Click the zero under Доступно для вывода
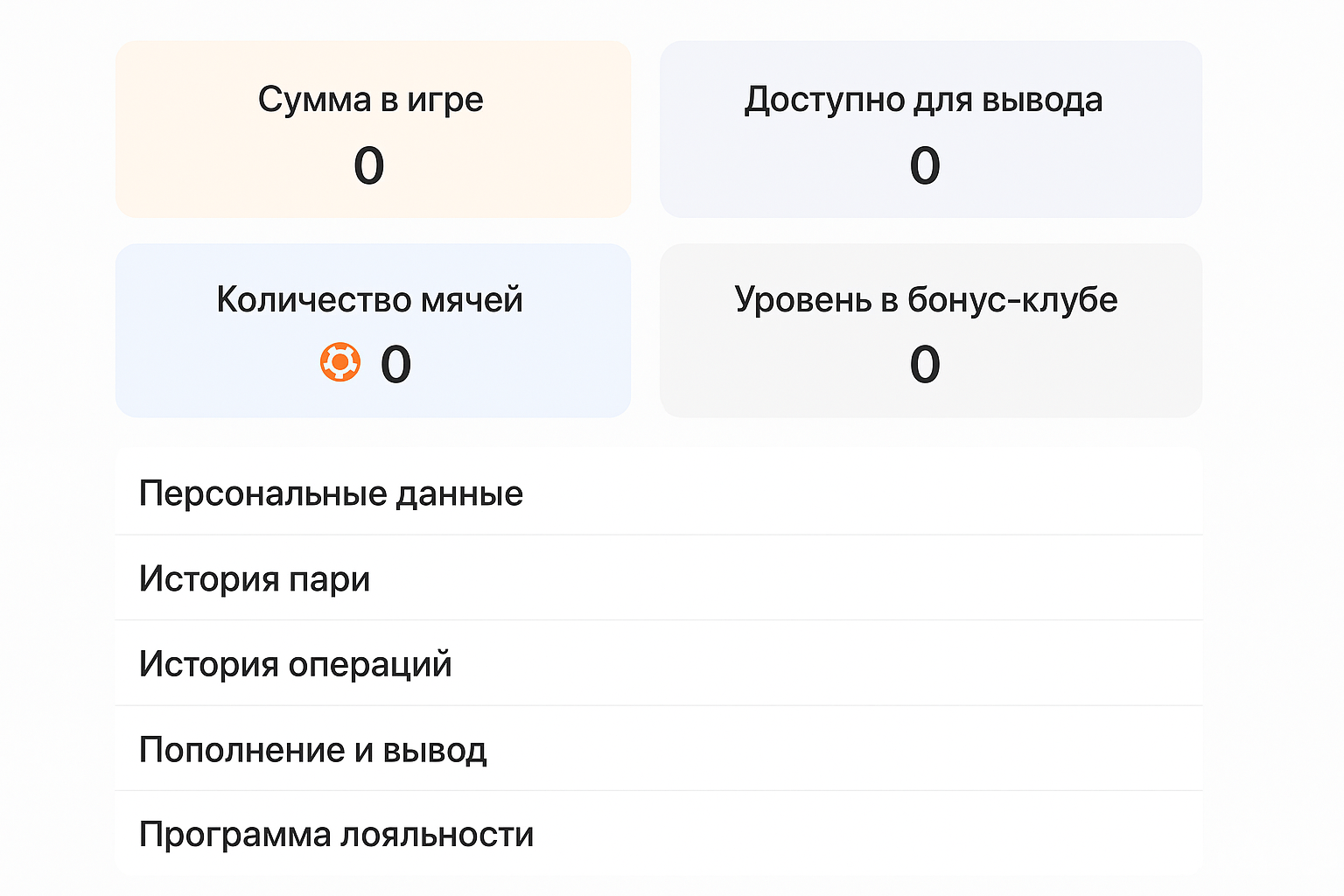The height and width of the screenshot is (896, 1344). coord(925,165)
